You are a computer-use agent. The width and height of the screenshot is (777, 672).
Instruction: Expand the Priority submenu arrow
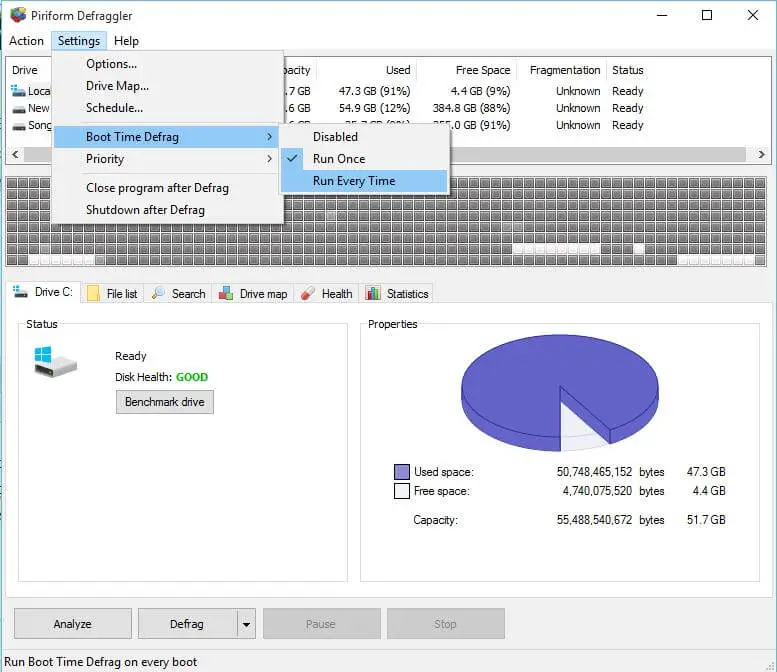coord(269,159)
